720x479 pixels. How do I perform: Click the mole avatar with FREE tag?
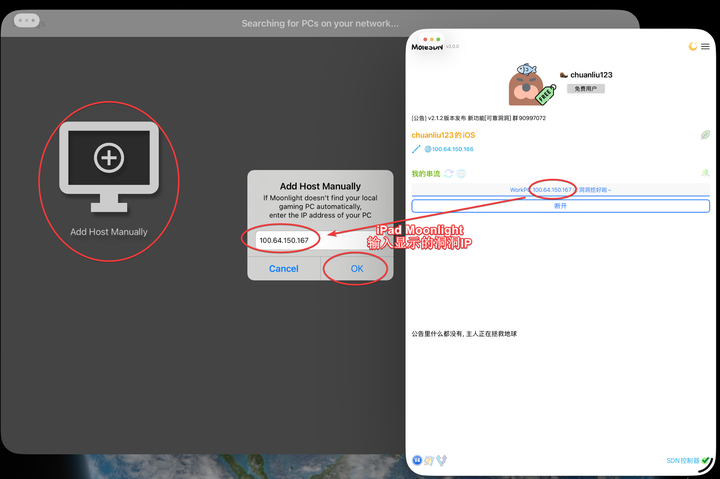coord(531,85)
